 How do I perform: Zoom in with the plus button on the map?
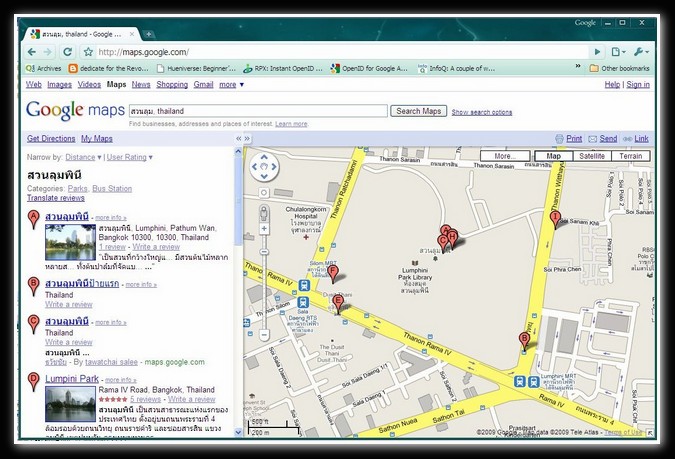click(264, 229)
